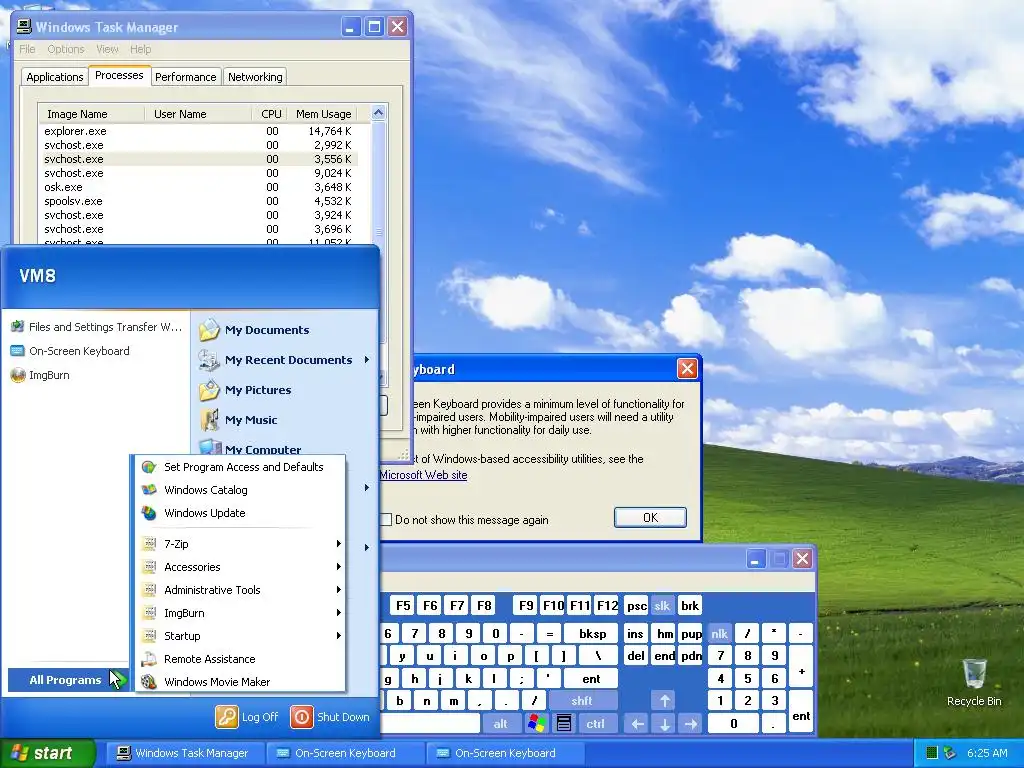This screenshot has height=768, width=1024.
Task: Click the down arrow key on keyboard
Action: click(665, 724)
